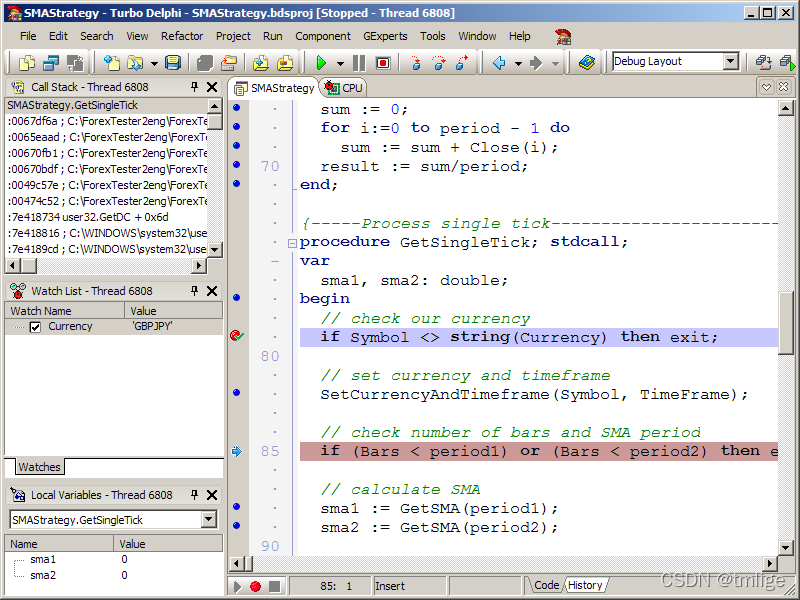Screen dimensions: 800x600
Task: Switch to the History tab at bottom
Action: (585, 585)
